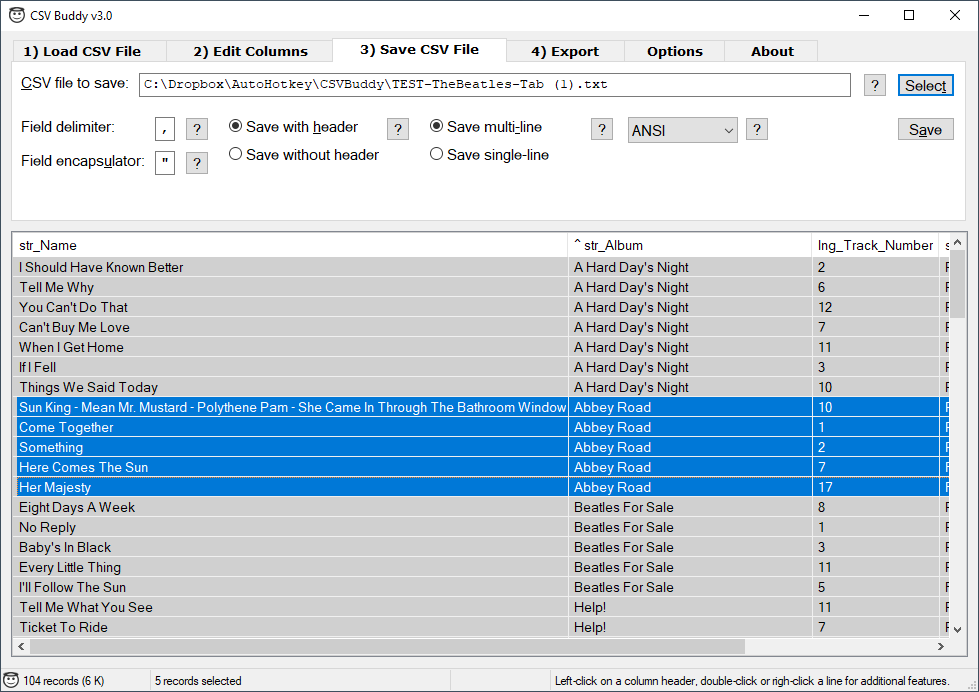Click the 'CSV file to save:' label
Viewport: 979px width, 692px height.
click(x=75, y=83)
